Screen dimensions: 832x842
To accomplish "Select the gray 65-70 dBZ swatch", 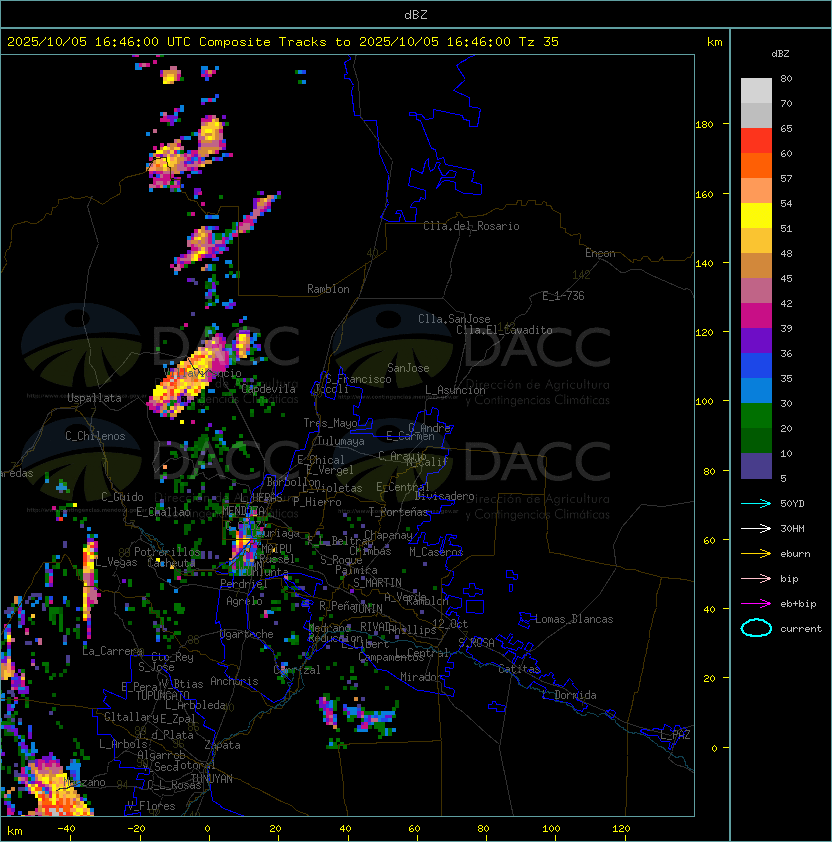I will (756, 115).
